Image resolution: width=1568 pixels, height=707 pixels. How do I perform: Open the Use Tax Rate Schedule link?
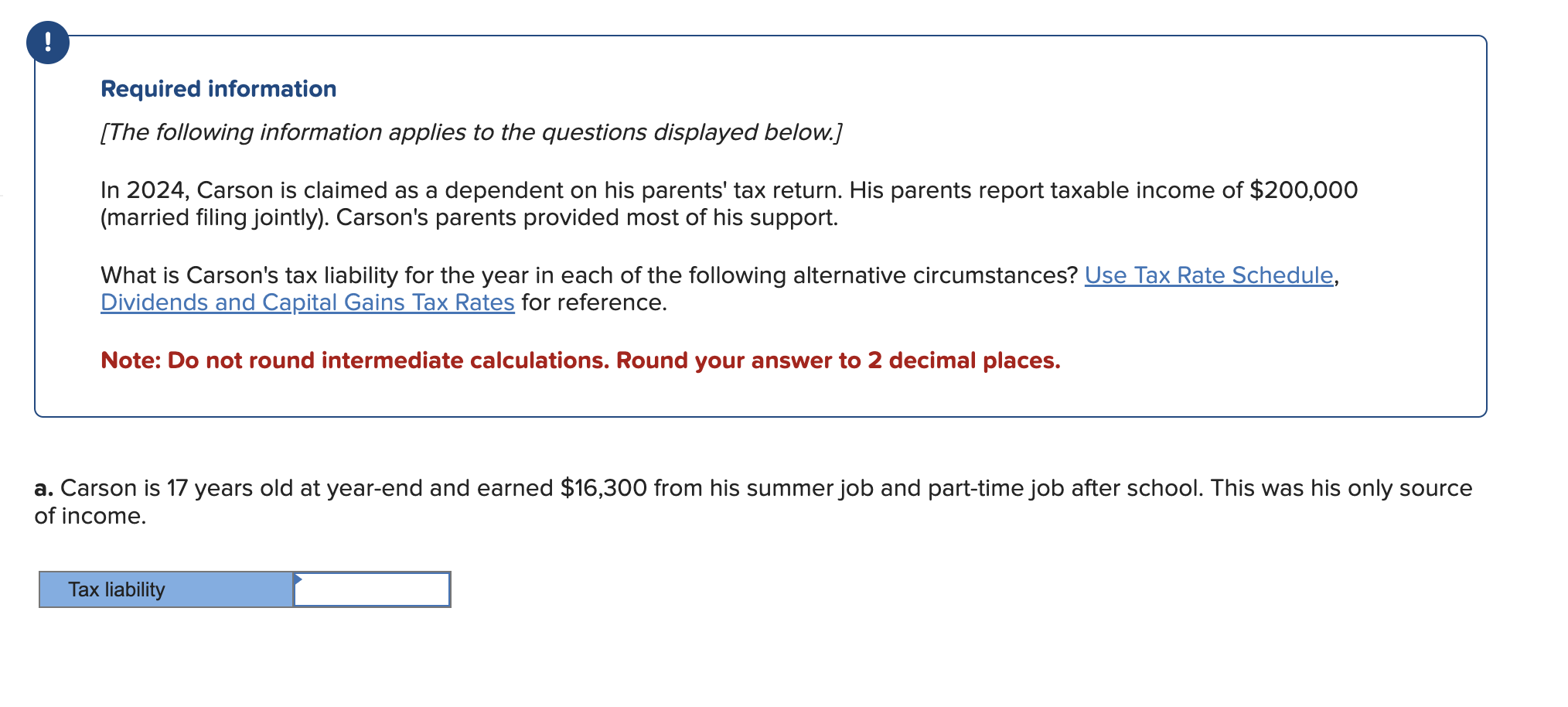pyautogui.click(x=1208, y=275)
